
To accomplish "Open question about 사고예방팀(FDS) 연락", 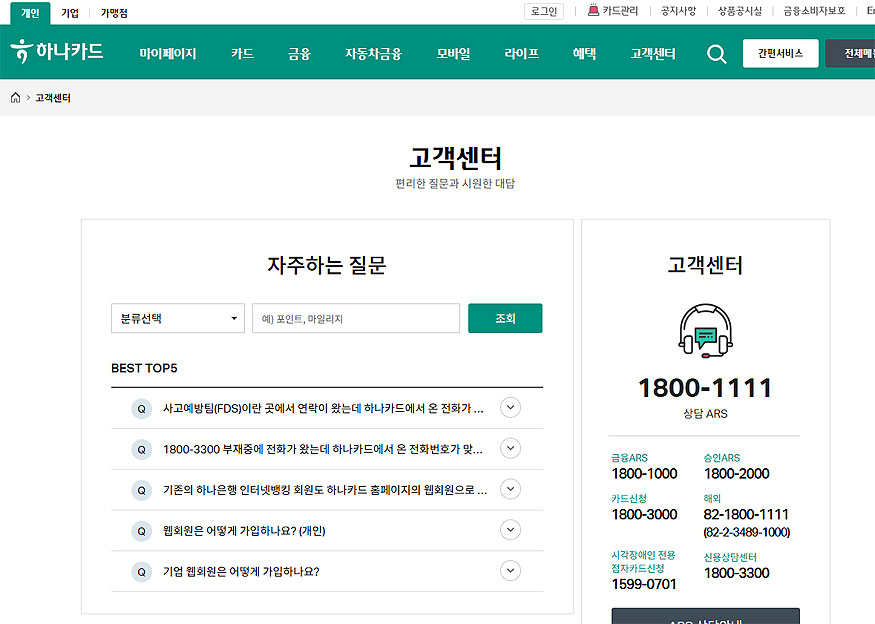I will (x=323, y=409).
